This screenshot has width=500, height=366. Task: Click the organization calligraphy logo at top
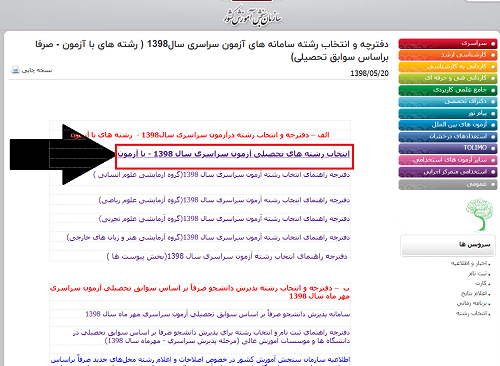[x=252, y=16]
